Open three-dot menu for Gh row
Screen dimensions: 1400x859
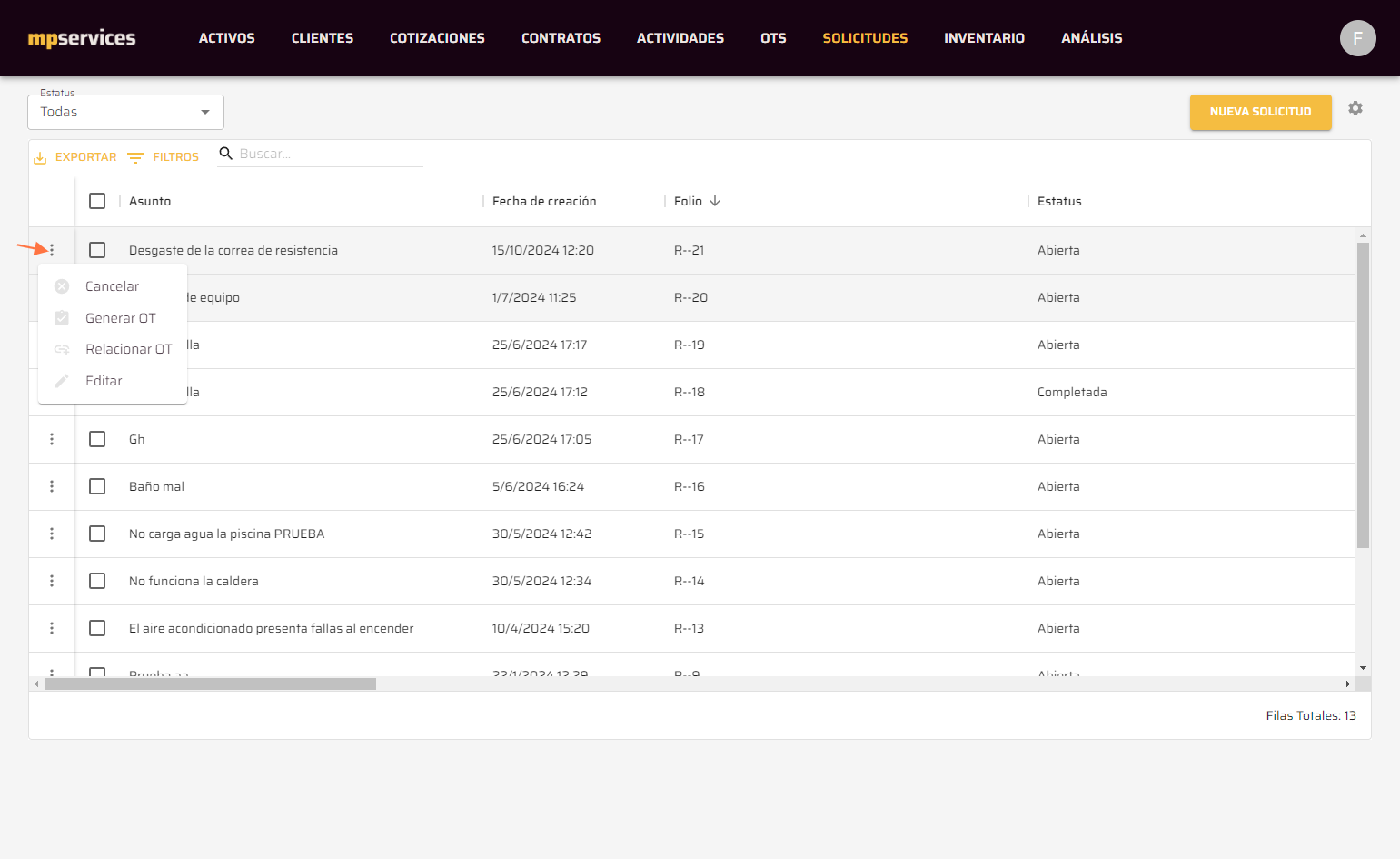[52, 439]
